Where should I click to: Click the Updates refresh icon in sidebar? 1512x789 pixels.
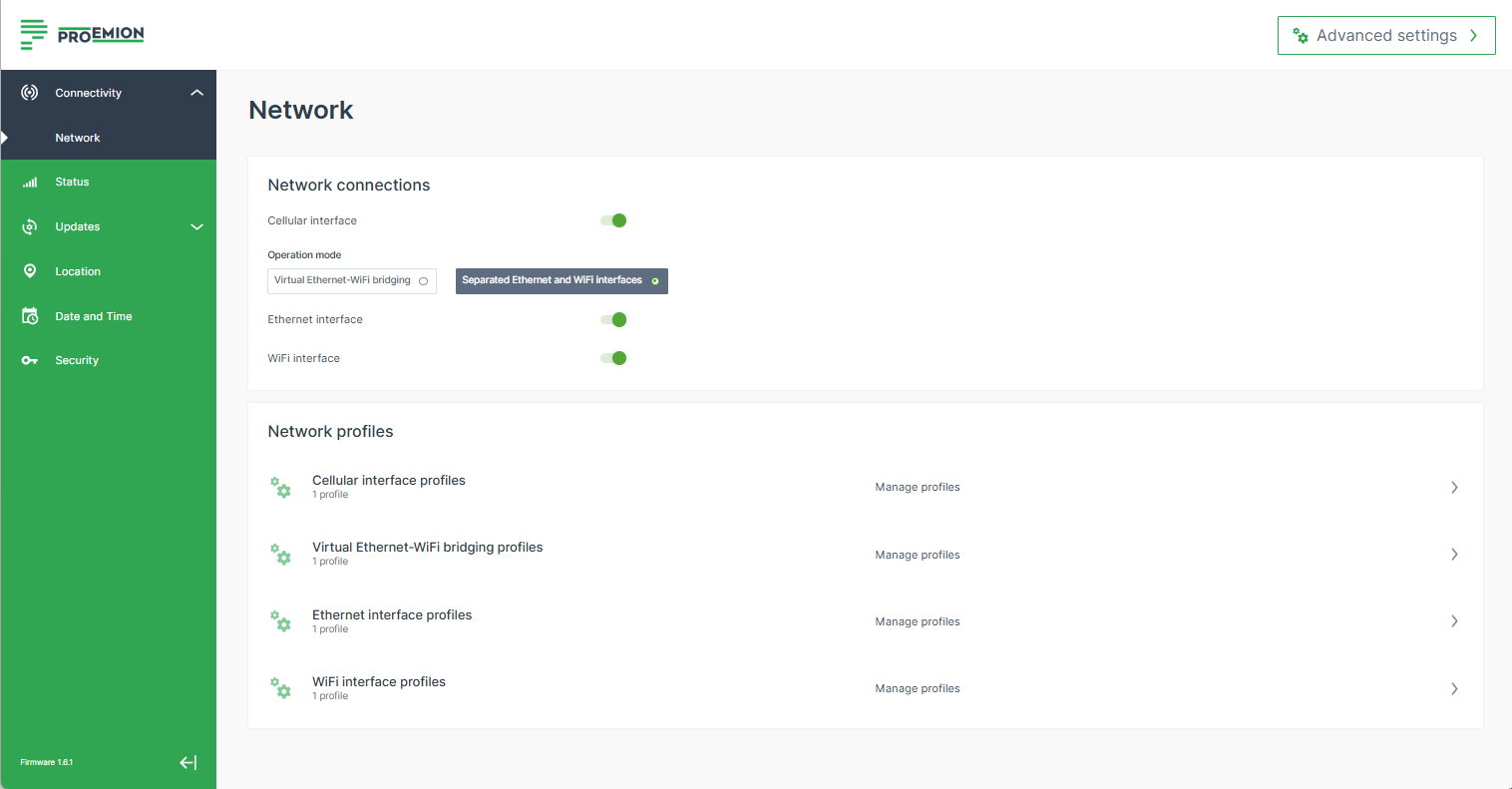click(28, 225)
